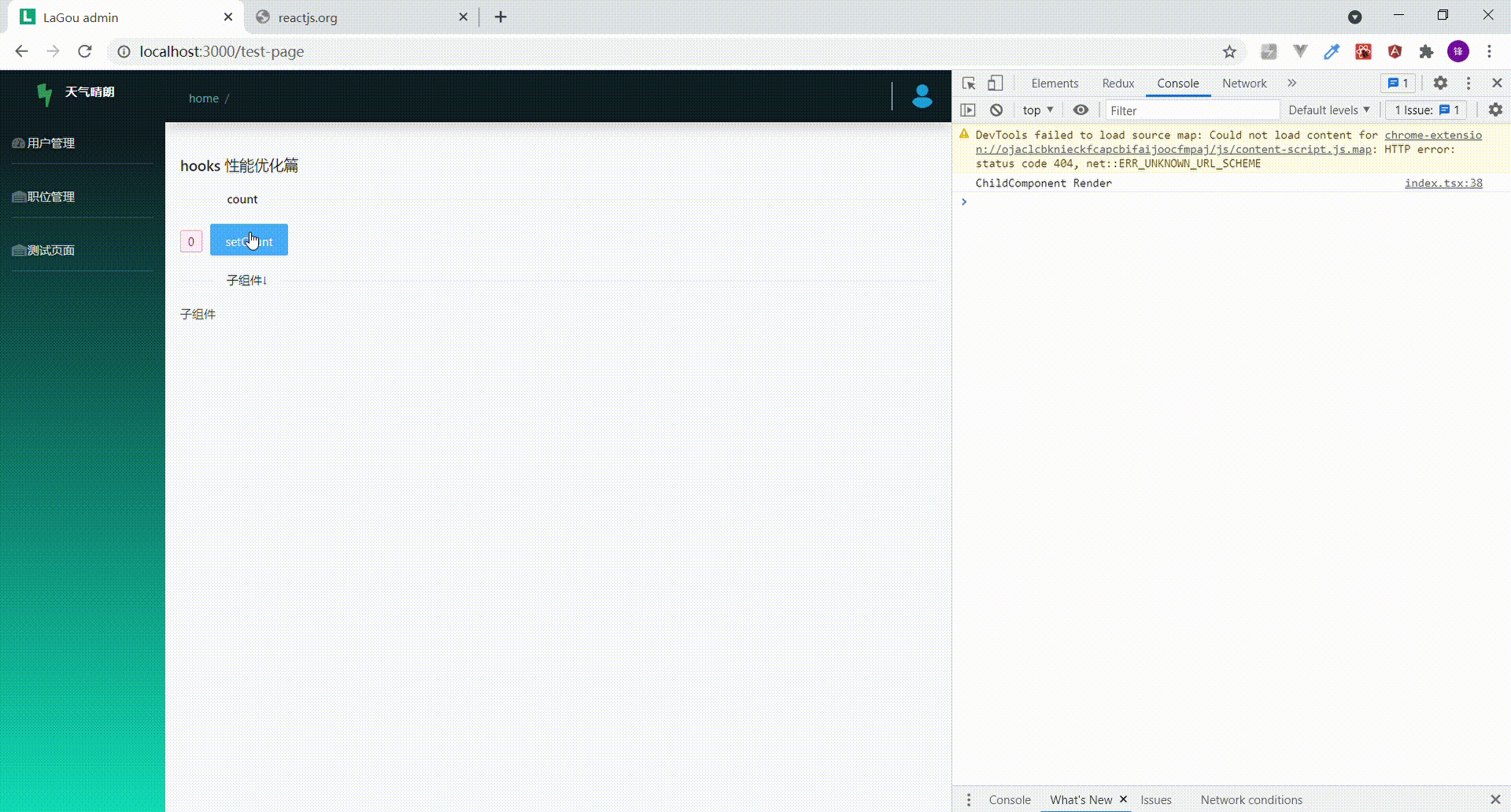Click the home breadcrumb link
This screenshot has width=1511, height=812.
click(x=204, y=98)
